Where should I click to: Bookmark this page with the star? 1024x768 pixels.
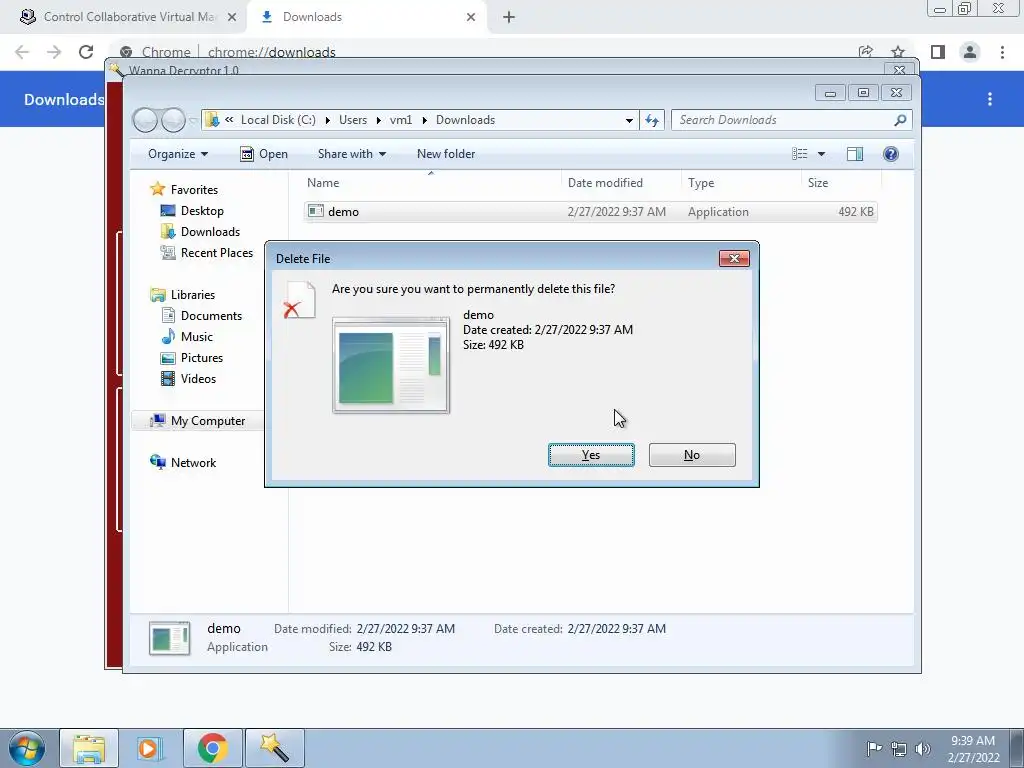click(x=898, y=52)
